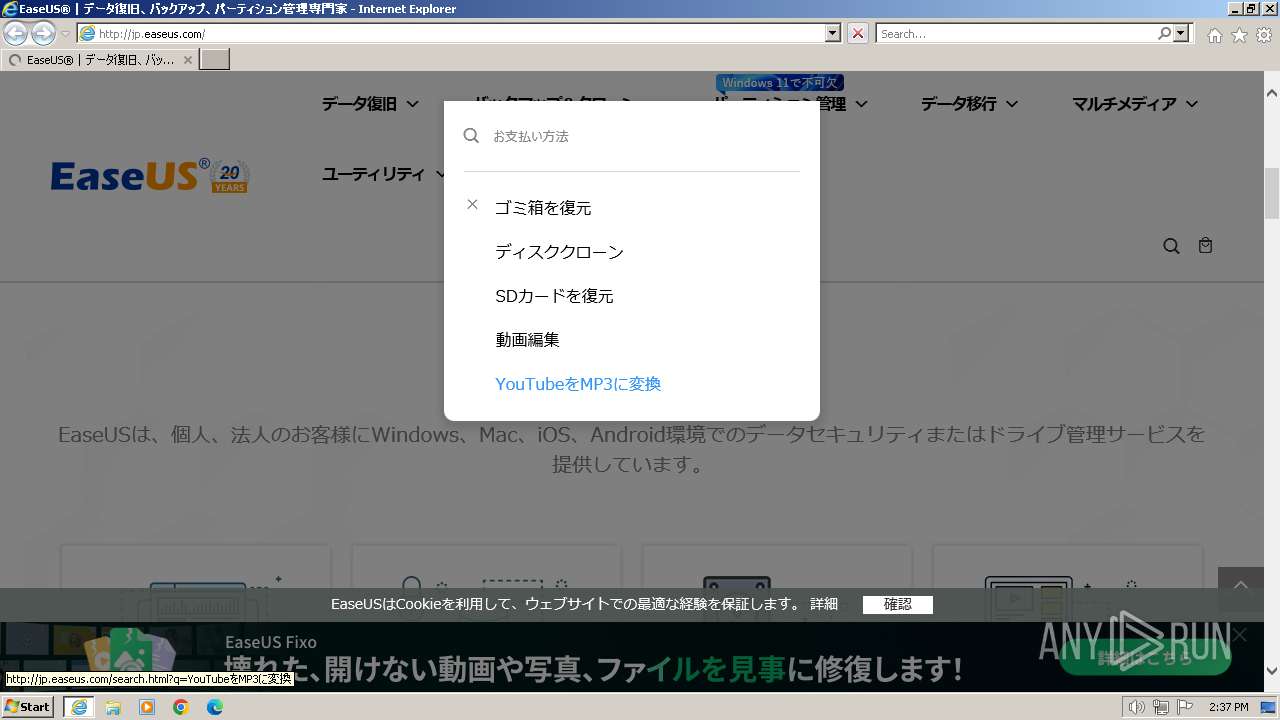The width and height of the screenshot is (1280, 720).
Task: Click the IE Search... box
Action: pyautogui.click(x=1016, y=33)
